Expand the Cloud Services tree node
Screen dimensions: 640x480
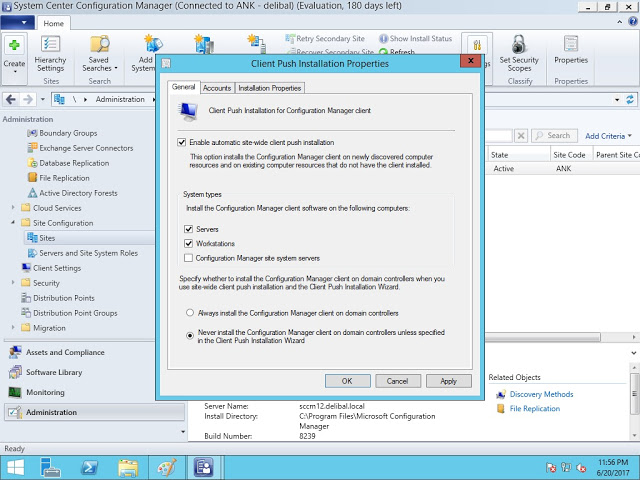pyautogui.click(x=15, y=208)
